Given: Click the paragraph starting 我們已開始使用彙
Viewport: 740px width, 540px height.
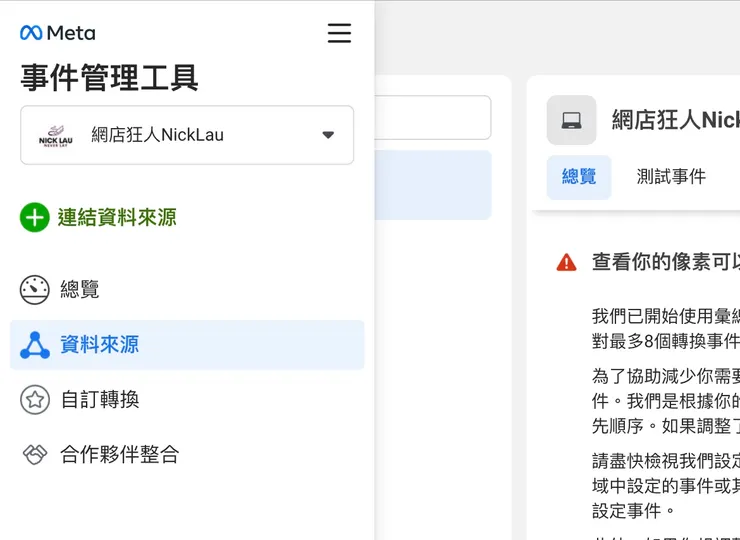Looking at the screenshot, I should [x=666, y=329].
